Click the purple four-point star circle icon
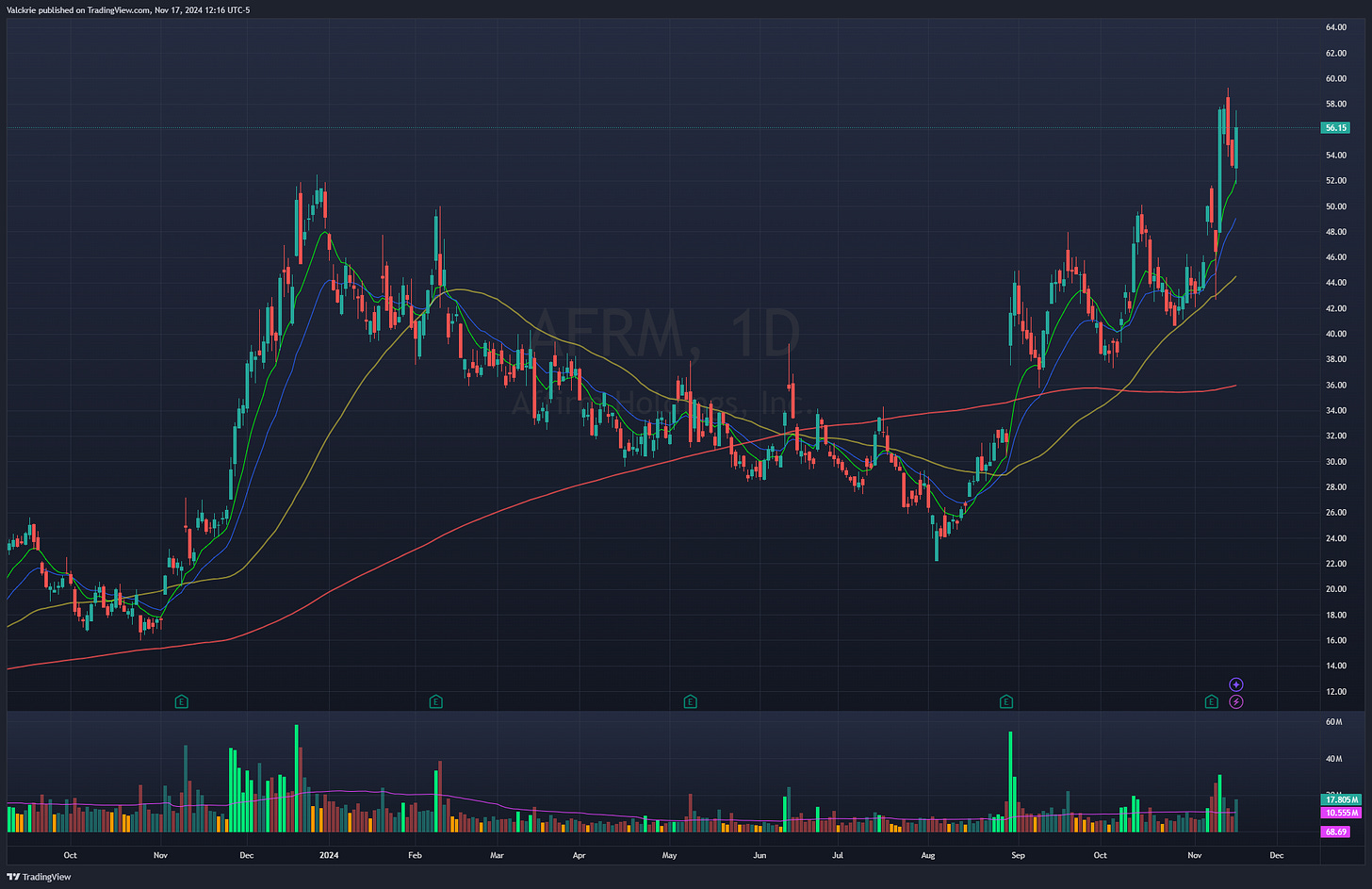This screenshot has height=889, width=1372. (1236, 684)
